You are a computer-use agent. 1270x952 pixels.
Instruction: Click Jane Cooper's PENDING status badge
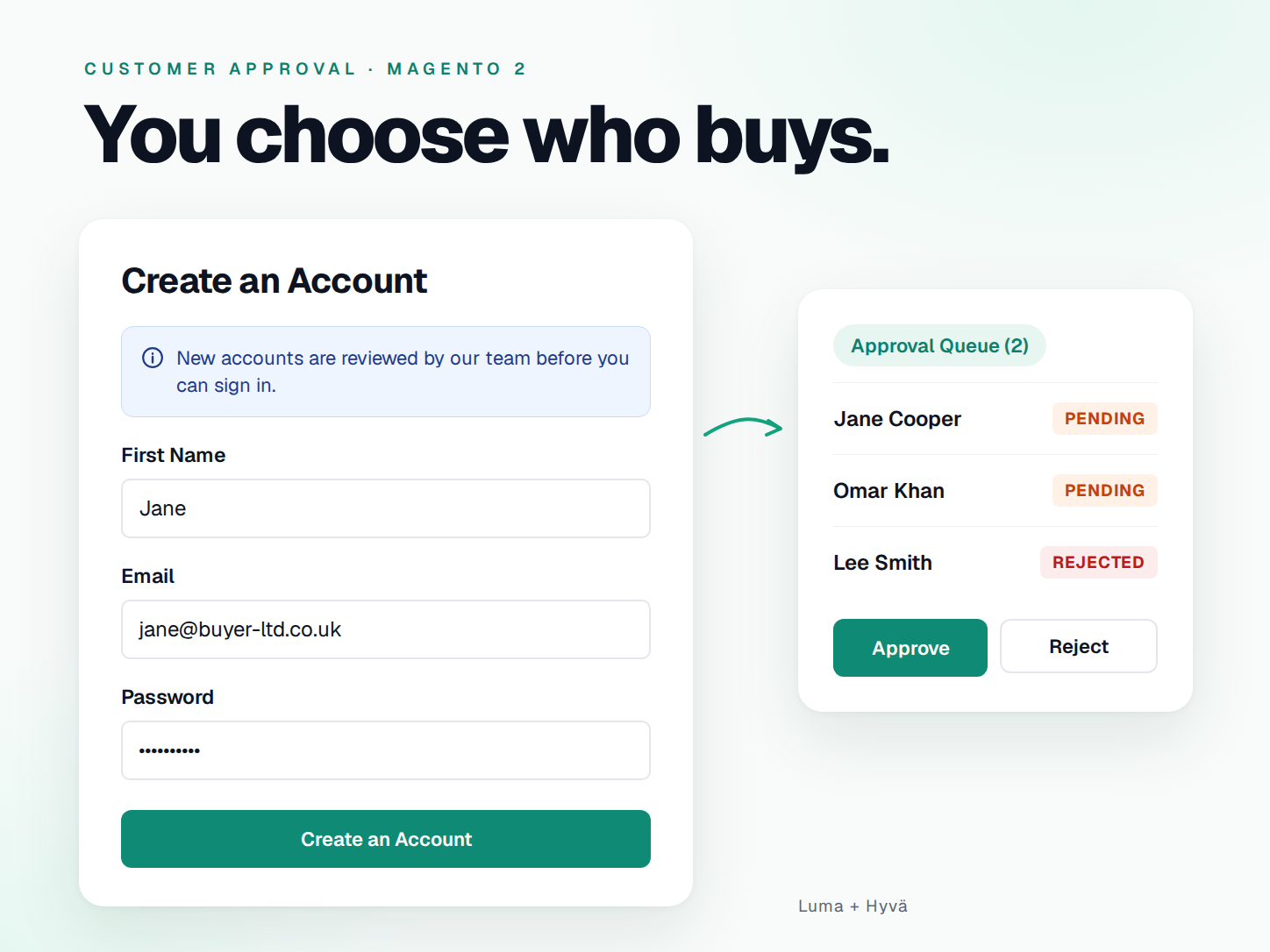(x=1105, y=419)
